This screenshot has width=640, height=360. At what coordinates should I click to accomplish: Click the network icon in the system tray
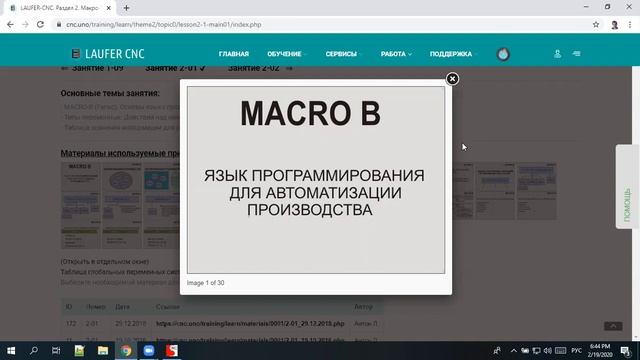click(536, 351)
